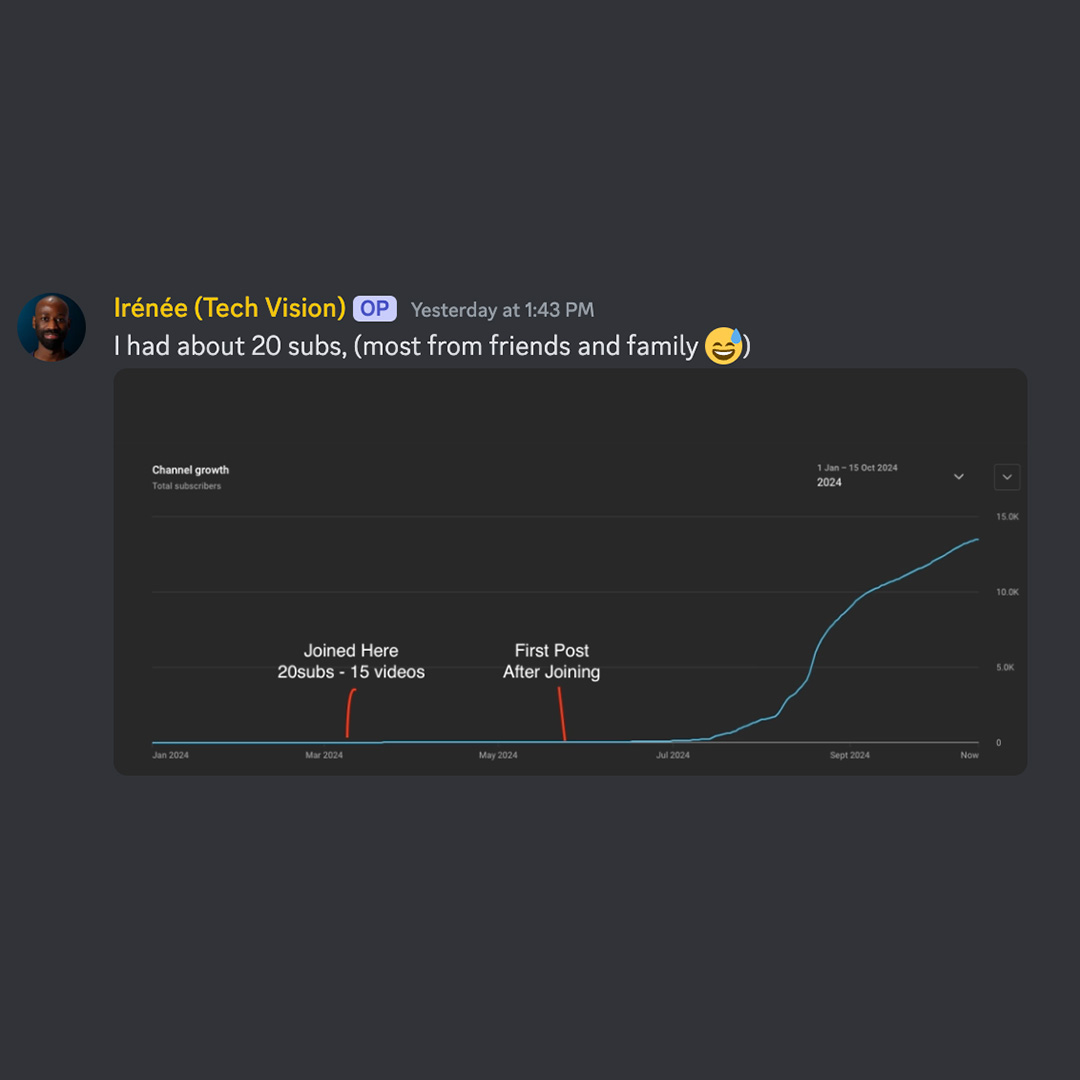Image resolution: width=1080 pixels, height=1080 pixels.
Task: Click the username Irénée (Tech Vision)
Action: (x=229, y=308)
